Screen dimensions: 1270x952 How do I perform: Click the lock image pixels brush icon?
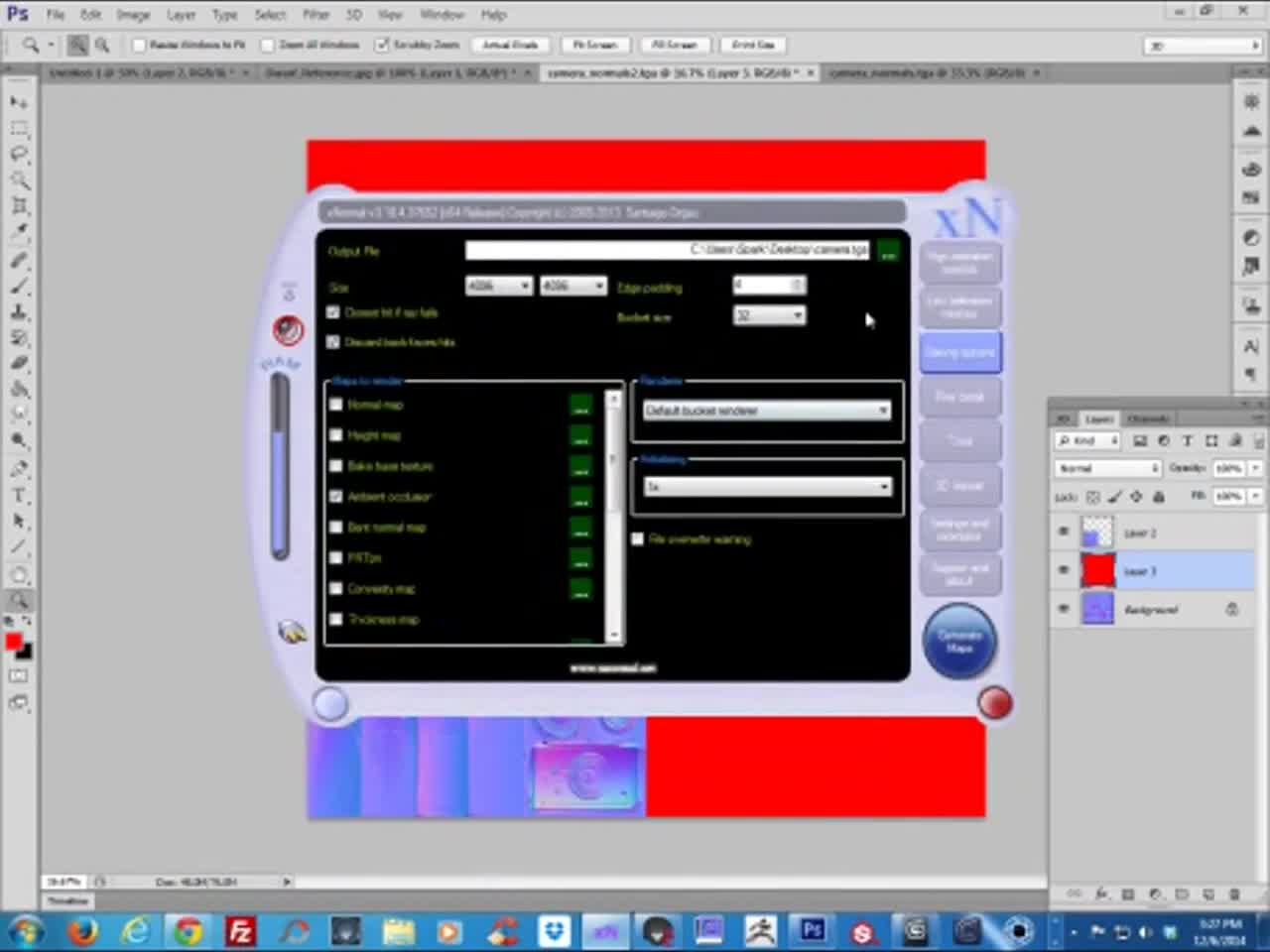click(x=1114, y=497)
